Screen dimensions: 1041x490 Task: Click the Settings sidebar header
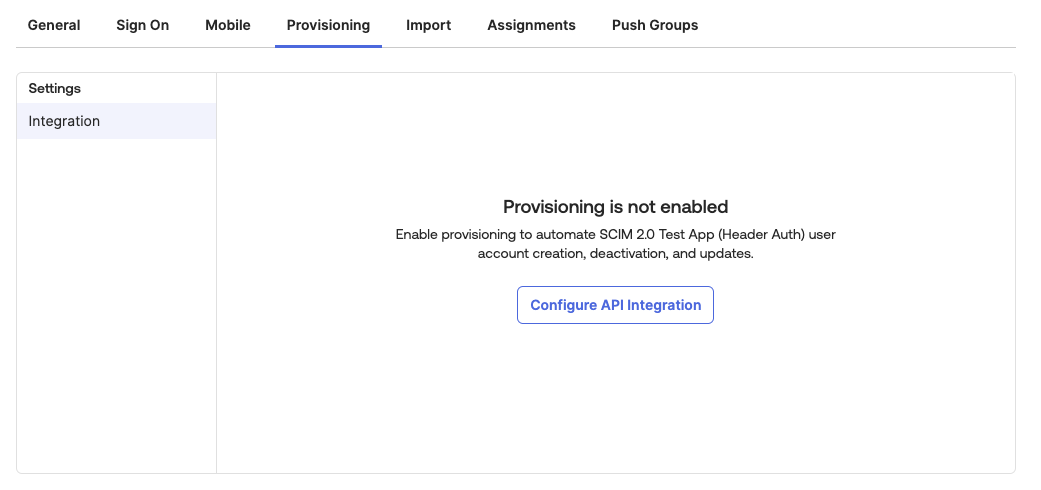point(55,88)
